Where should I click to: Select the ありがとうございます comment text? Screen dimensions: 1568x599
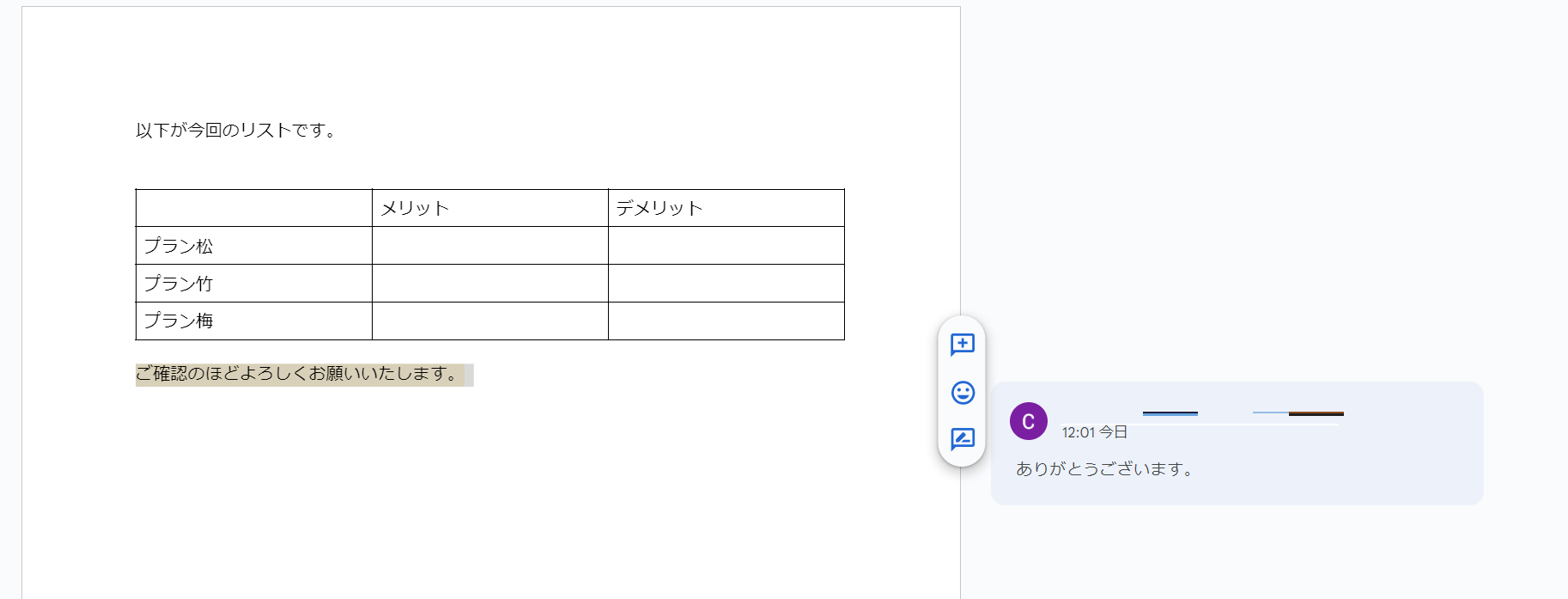(x=1104, y=469)
